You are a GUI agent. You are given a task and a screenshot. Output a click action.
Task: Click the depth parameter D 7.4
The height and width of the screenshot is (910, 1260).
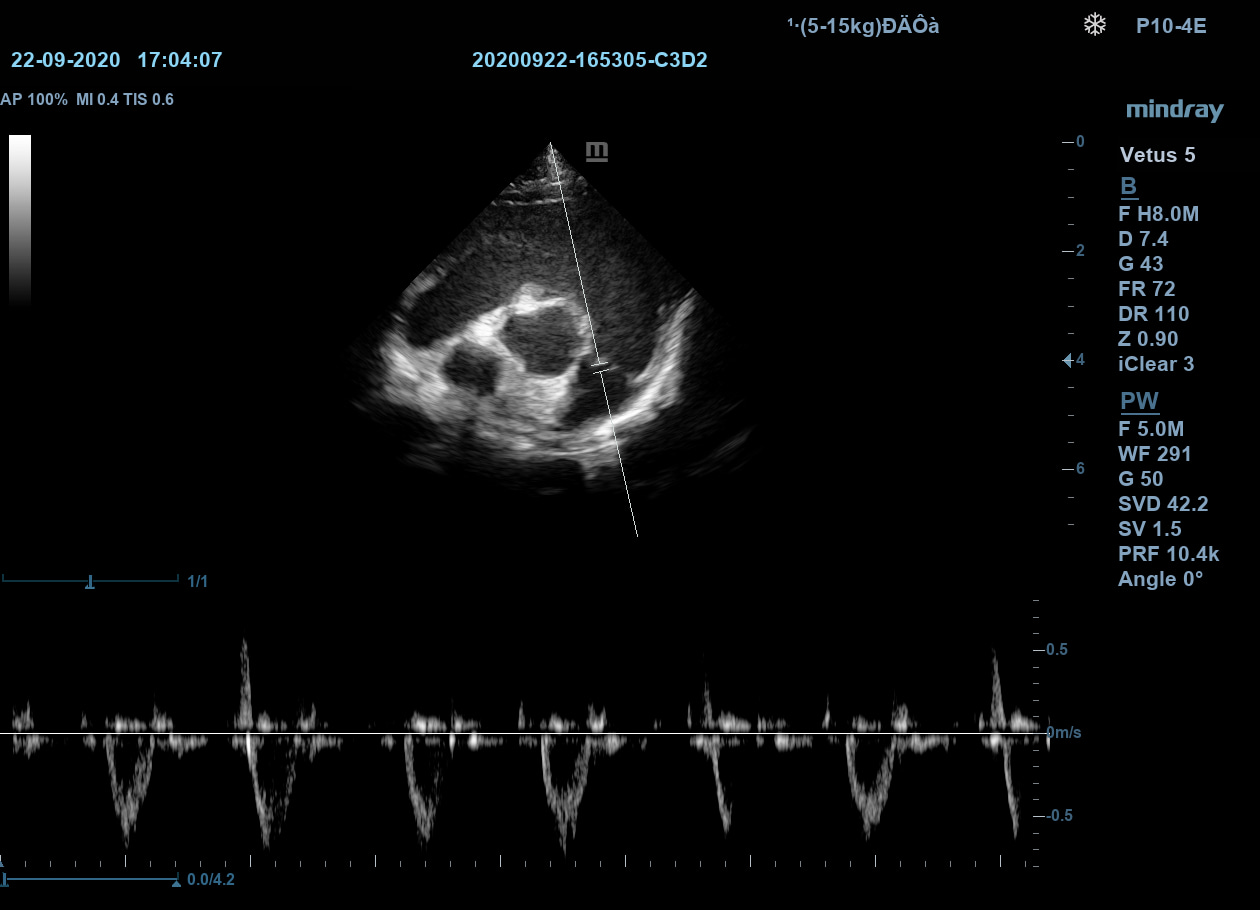click(1143, 239)
